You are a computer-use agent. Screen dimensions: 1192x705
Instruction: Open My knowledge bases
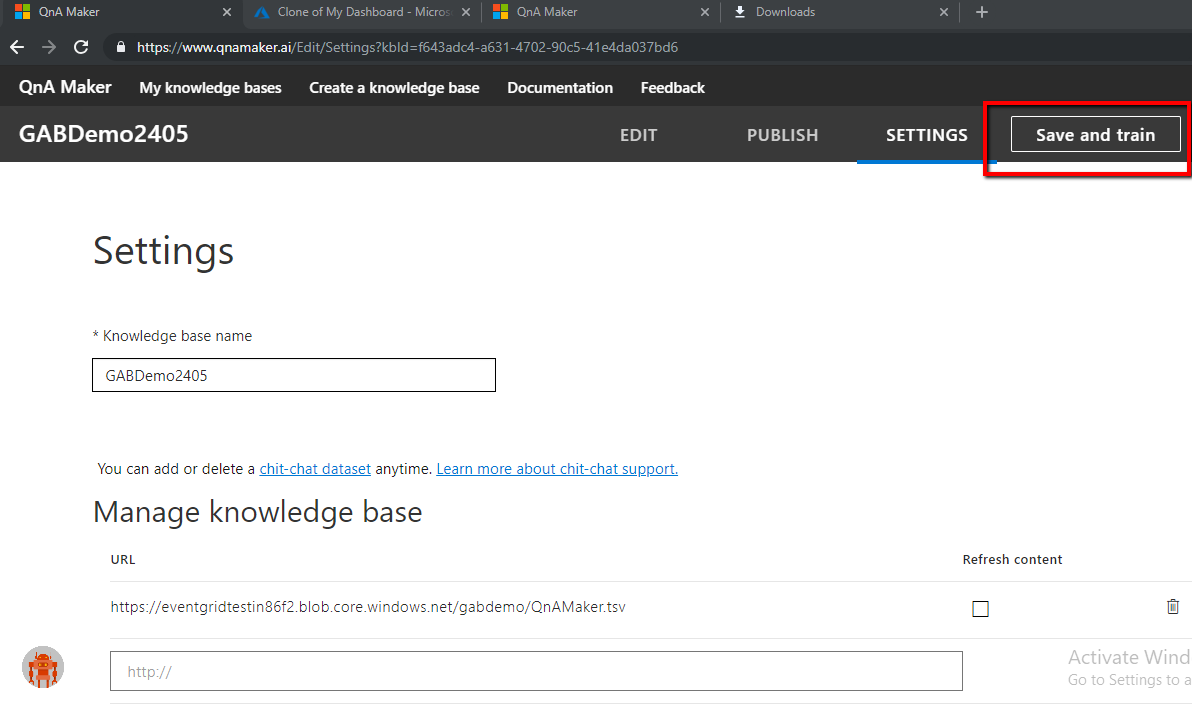pyautogui.click(x=211, y=88)
